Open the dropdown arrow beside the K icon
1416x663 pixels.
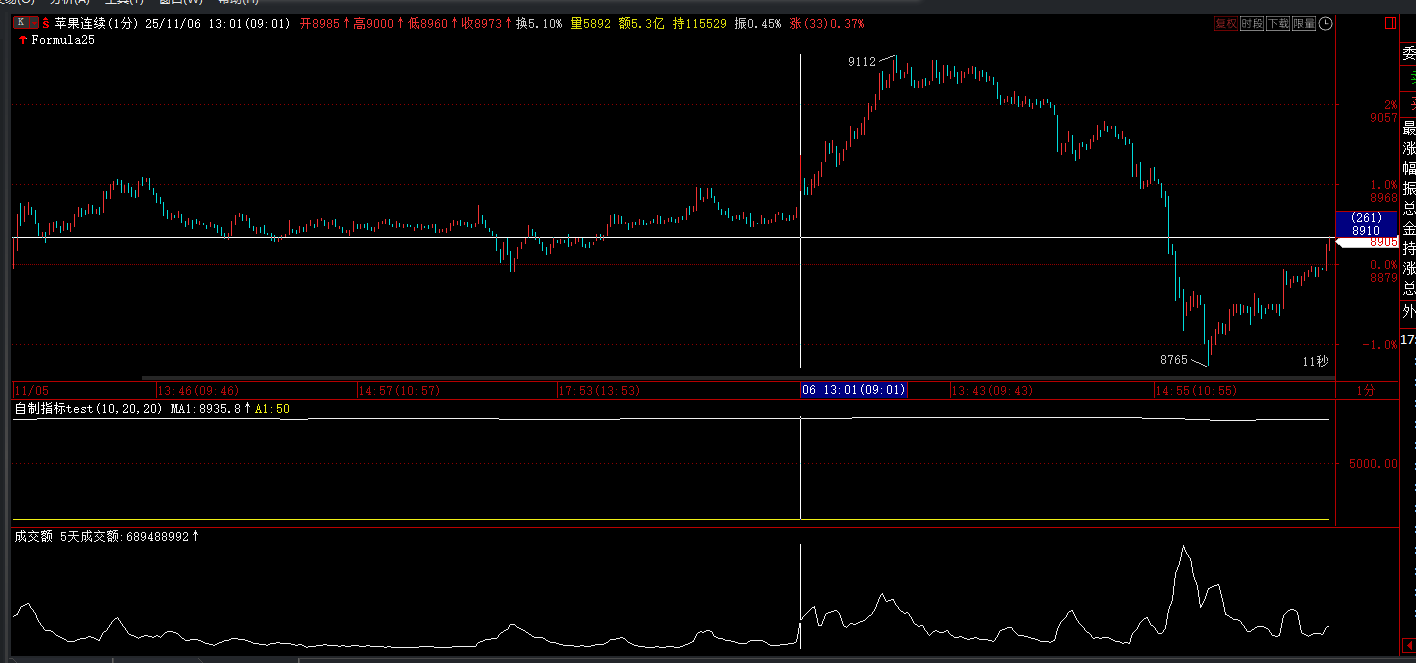coord(33,23)
